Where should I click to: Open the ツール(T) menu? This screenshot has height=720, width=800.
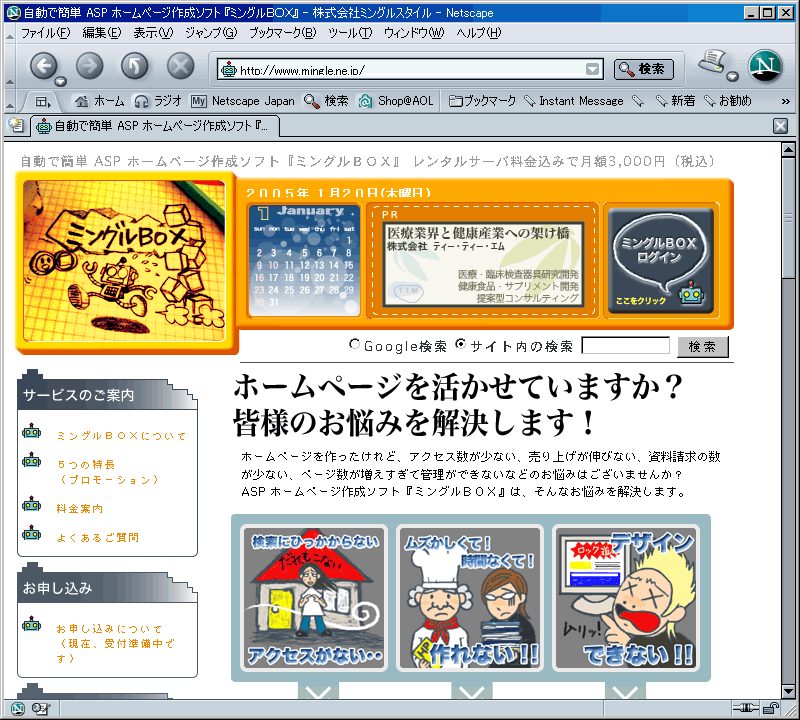[350, 33]
